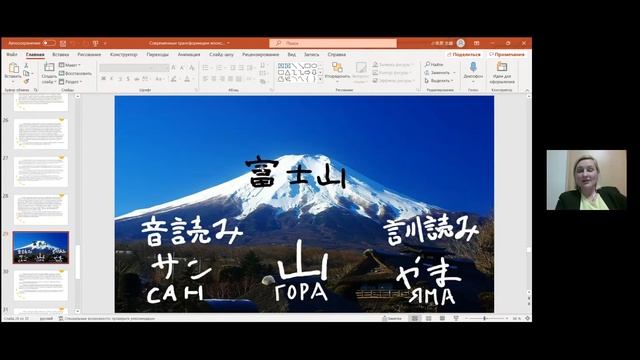The height and width of the screenshot is (360, 640).
Task: Select slide 30 thumbnail
Action: pyautogui.click(x=41, y=285)
